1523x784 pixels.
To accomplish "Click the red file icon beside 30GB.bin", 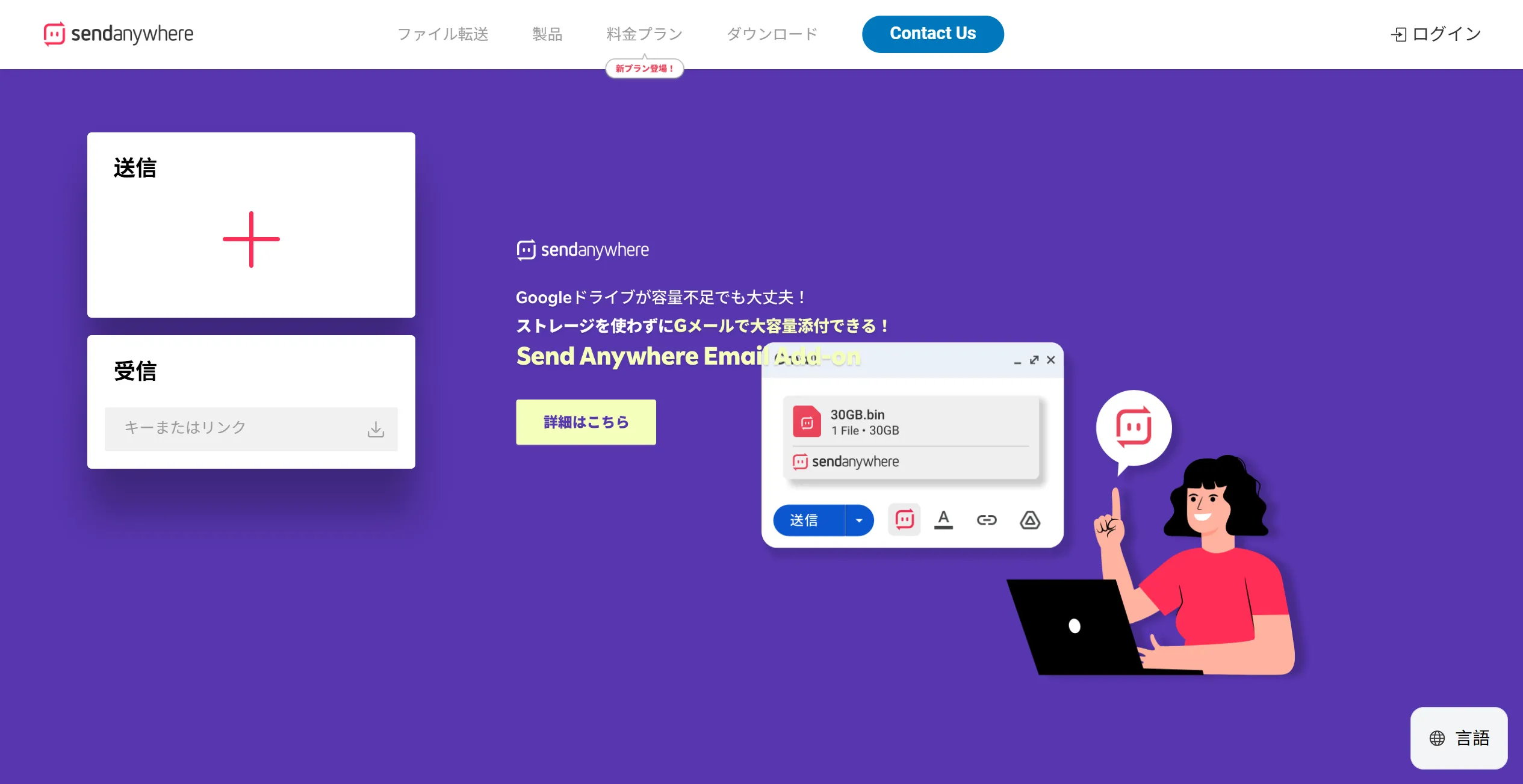I will 807,421.
